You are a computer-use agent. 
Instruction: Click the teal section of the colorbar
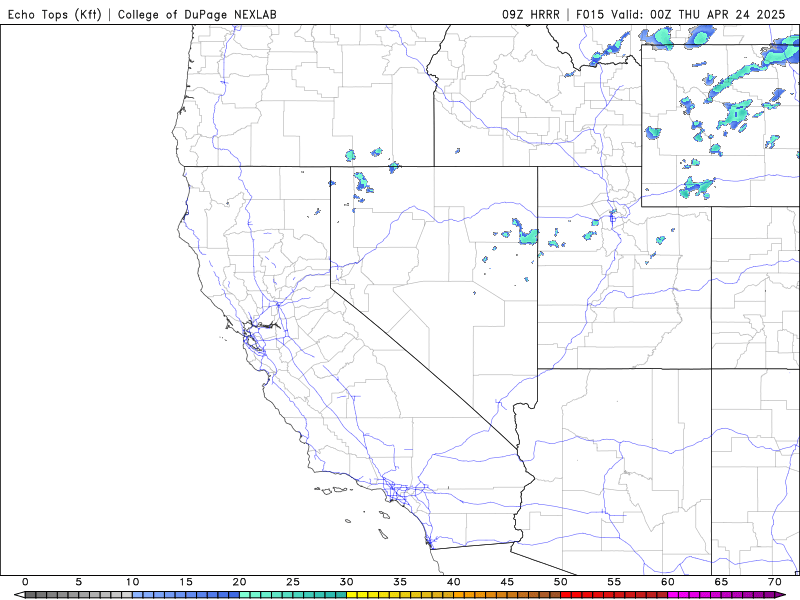click(x=293, y=595)
